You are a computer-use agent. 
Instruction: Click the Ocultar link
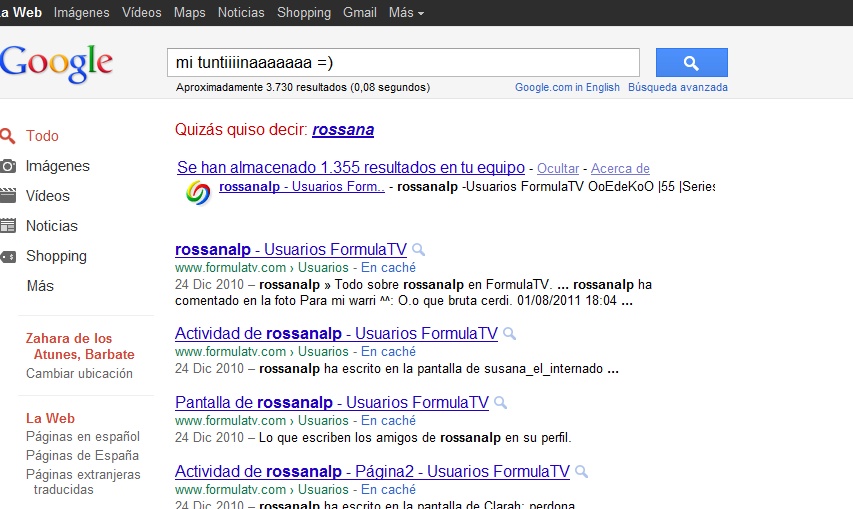coord(558,169)
